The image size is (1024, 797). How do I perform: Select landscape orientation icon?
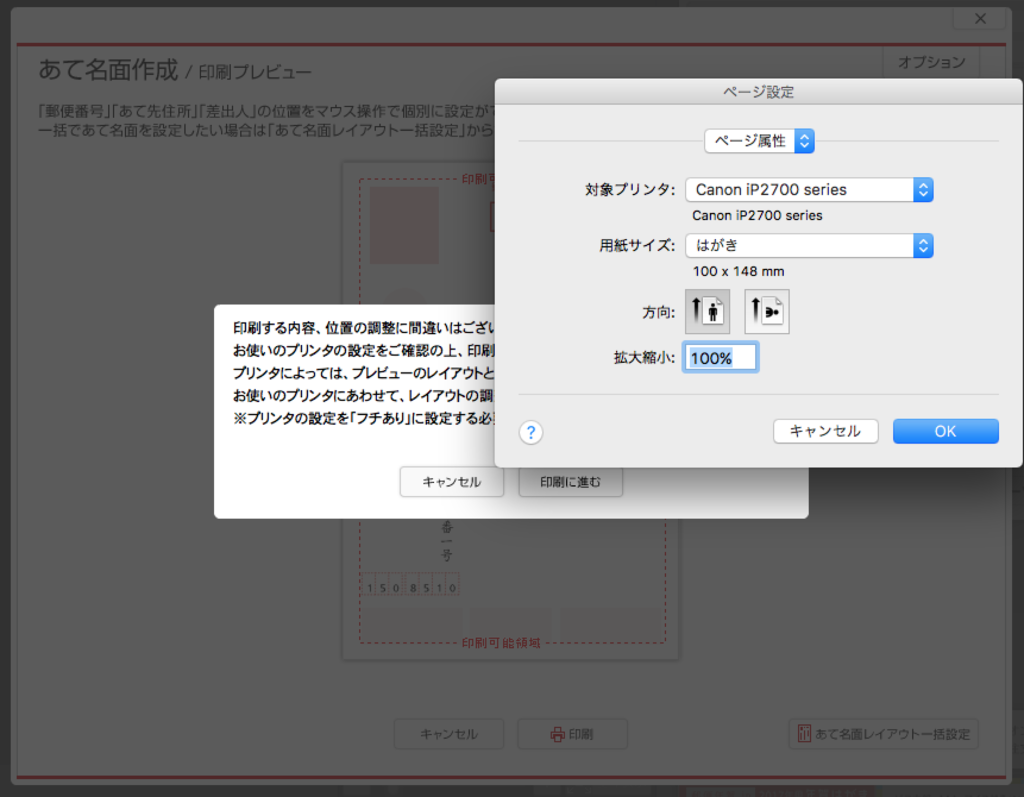pyautogui.click(x=767, y=312)
